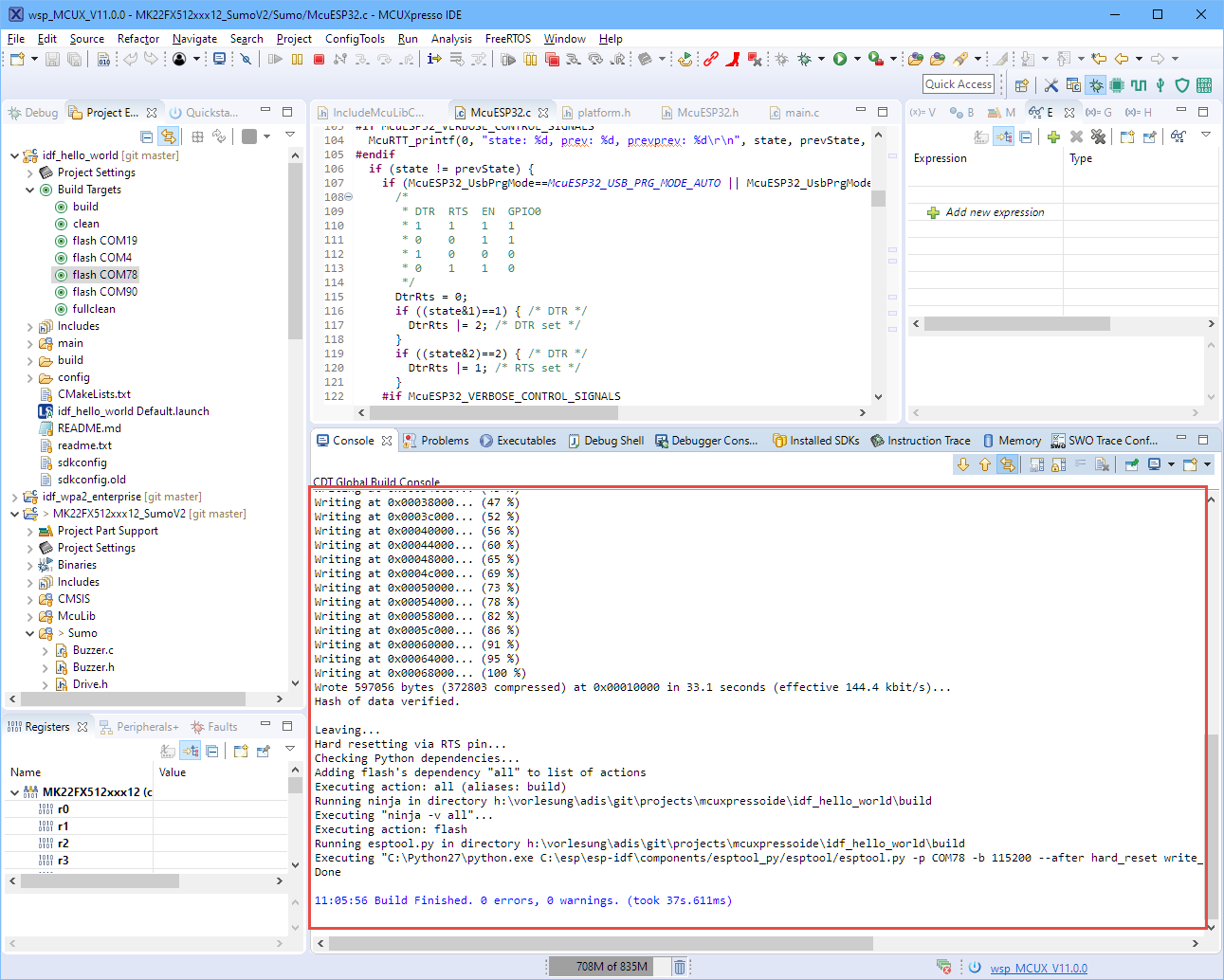This screenshot has height=980, width=1224.
Task: Click the wsp_MCUX_V11.0.0 status bar link
Action: pos(1038,968)
